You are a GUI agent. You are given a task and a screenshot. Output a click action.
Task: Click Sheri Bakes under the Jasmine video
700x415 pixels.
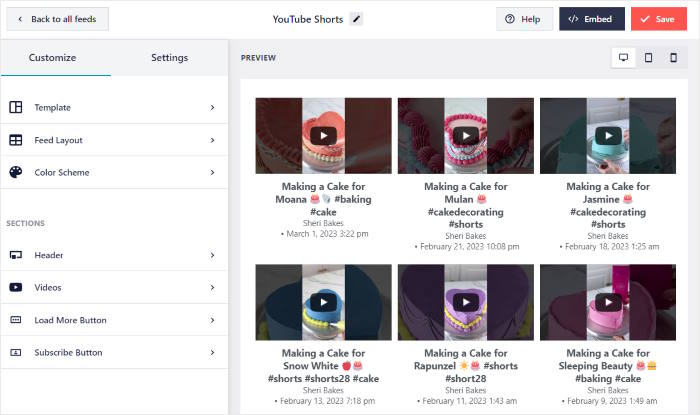608,236
